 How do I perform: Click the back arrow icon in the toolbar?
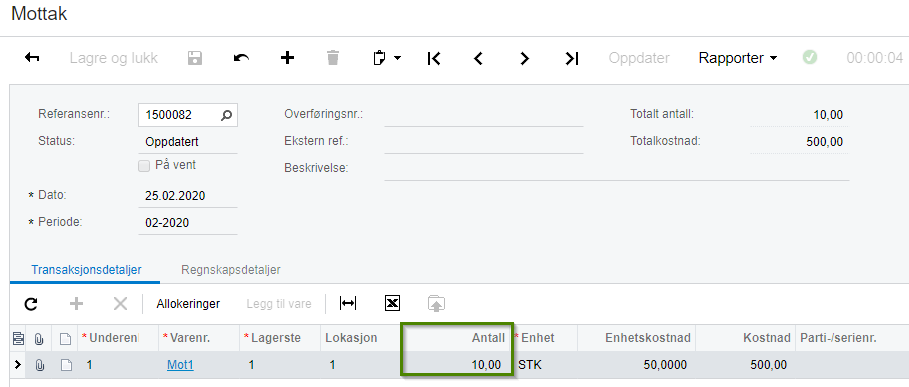coord(32,58)
